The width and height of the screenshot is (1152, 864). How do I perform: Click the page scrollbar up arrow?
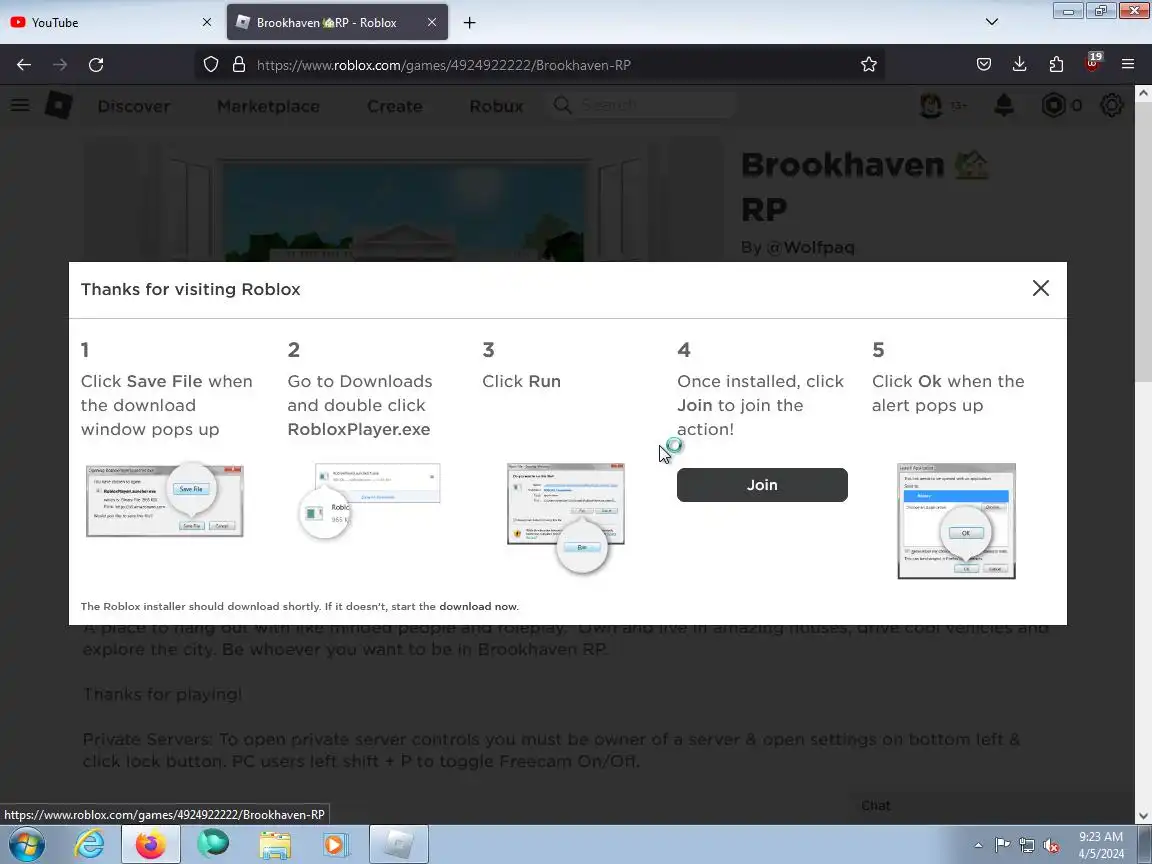click(1142, 93)
